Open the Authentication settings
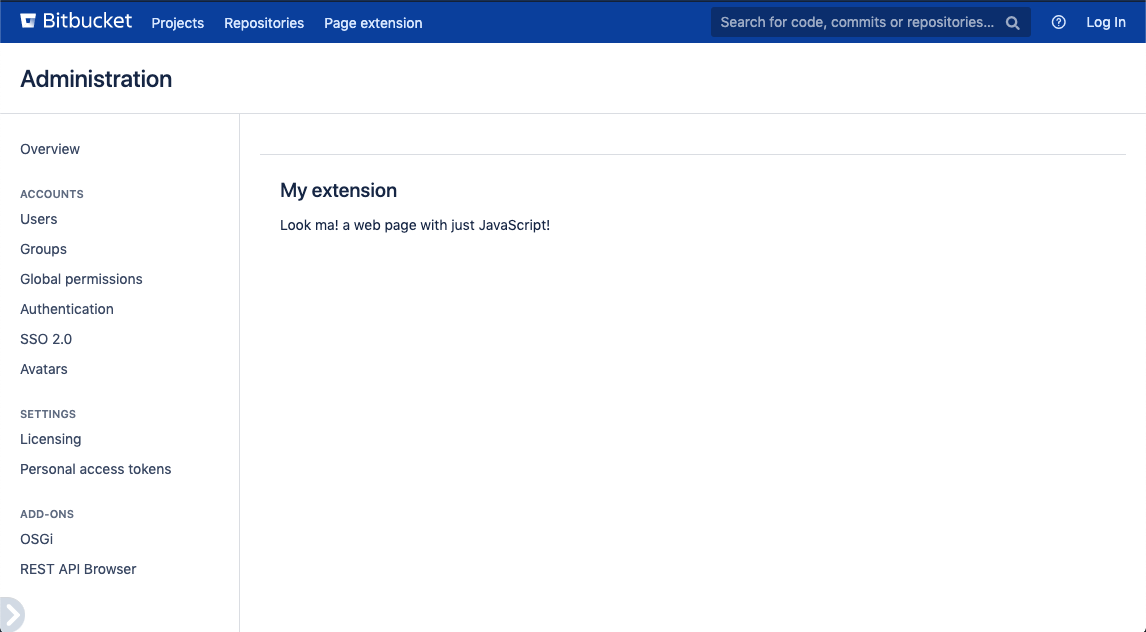This screenshot has width=1146, height=632. coord(66,308)
